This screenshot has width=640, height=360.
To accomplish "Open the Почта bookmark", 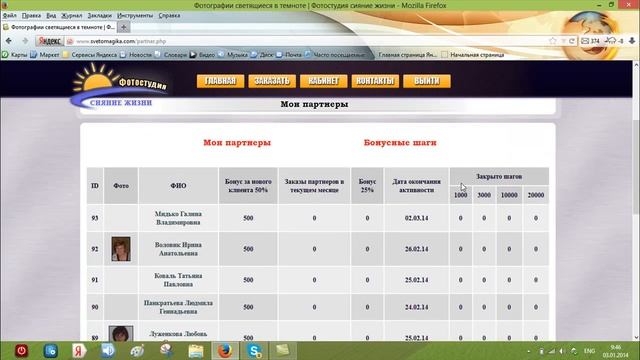I will (289, 55).
